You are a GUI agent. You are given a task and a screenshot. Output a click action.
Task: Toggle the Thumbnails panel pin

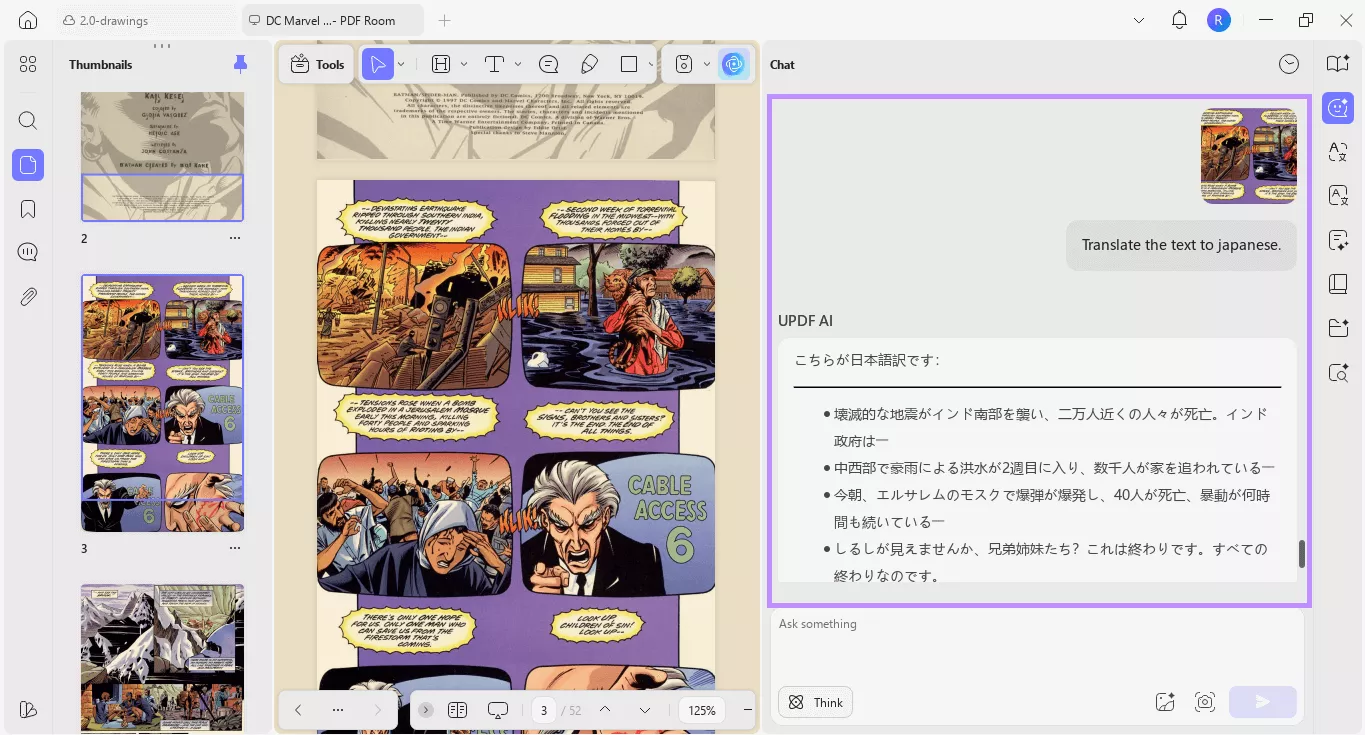pyautogui.click(x=240, y=63)
